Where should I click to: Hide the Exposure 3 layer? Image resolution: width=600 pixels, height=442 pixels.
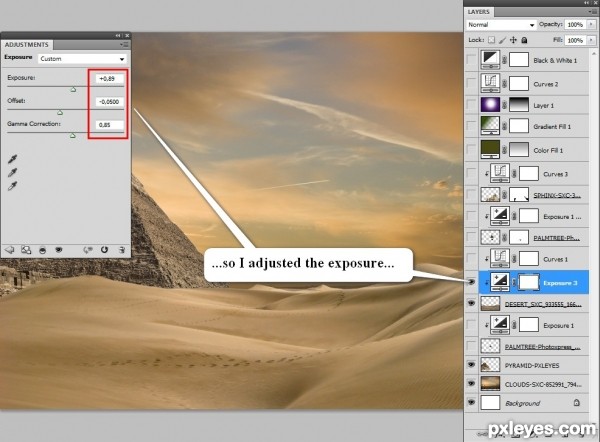[x=471, y=282]
